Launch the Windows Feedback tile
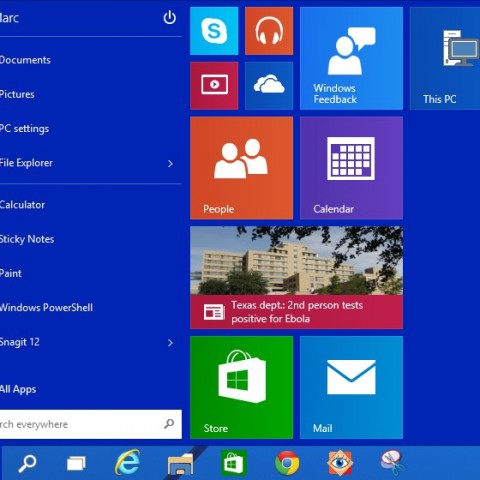The image size is (480, 480). (x=351, y=58)
